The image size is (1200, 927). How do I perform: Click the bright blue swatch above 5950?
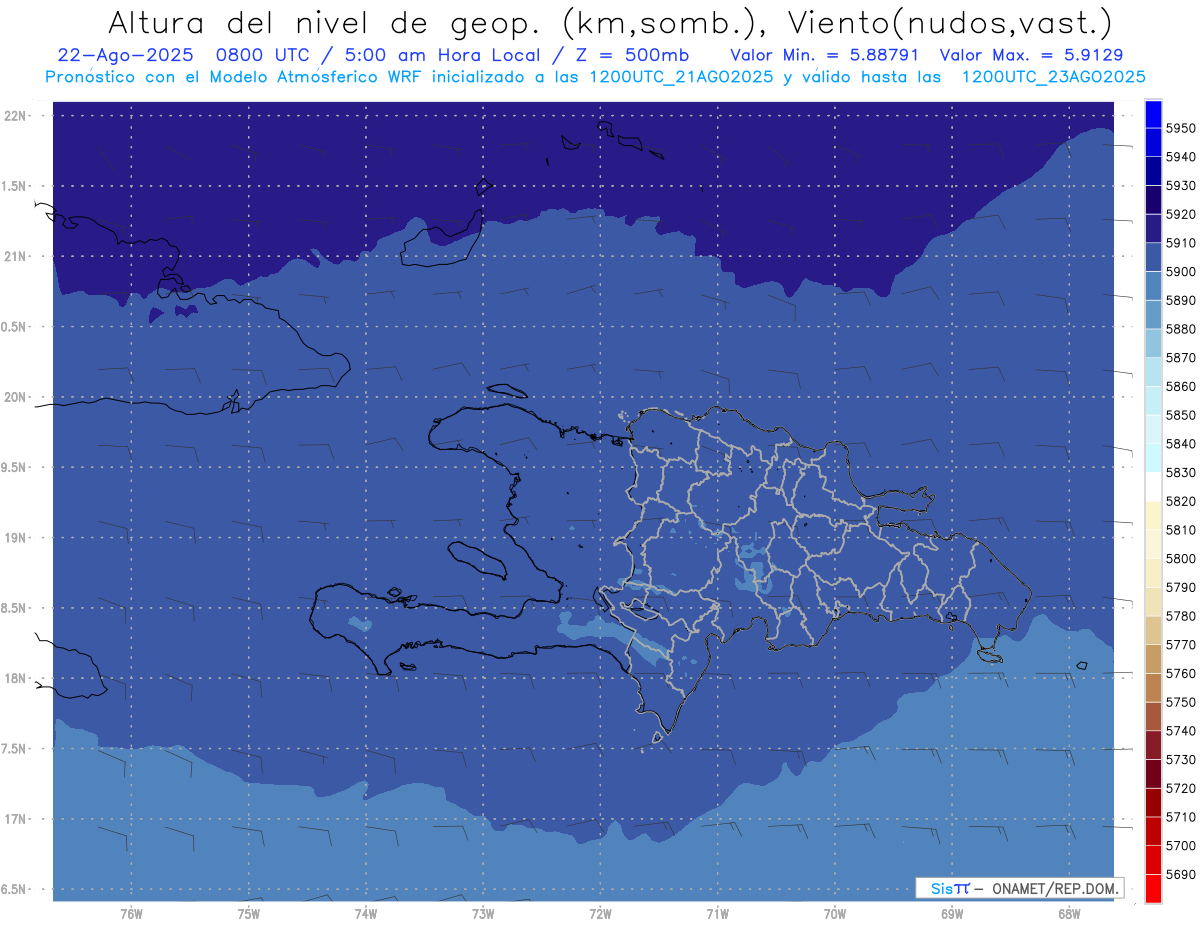pos(1153,113)
